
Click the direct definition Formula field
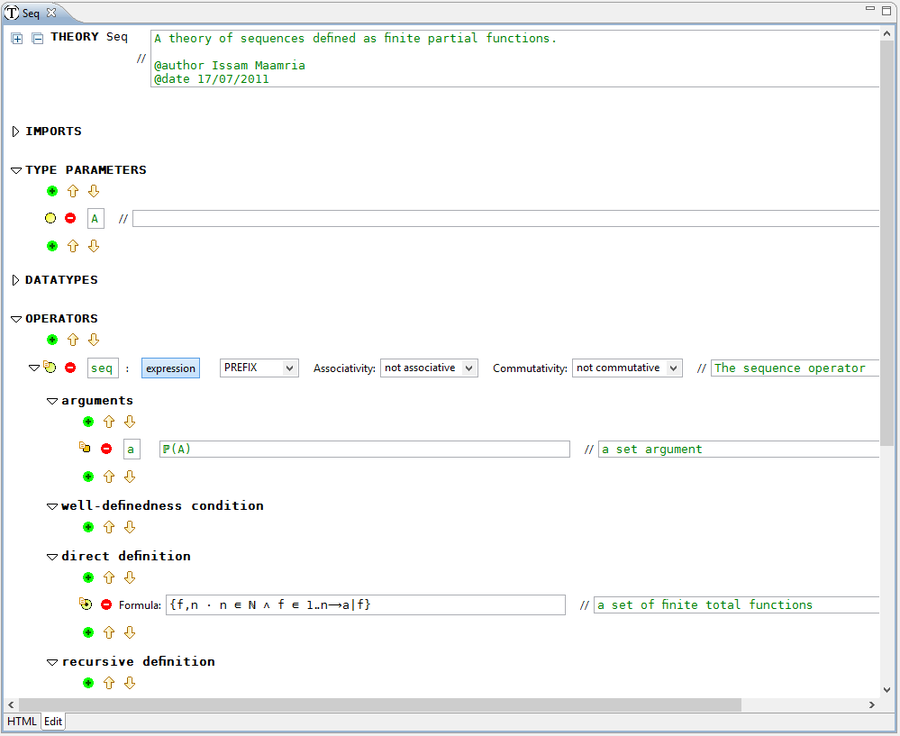point(366,605)
